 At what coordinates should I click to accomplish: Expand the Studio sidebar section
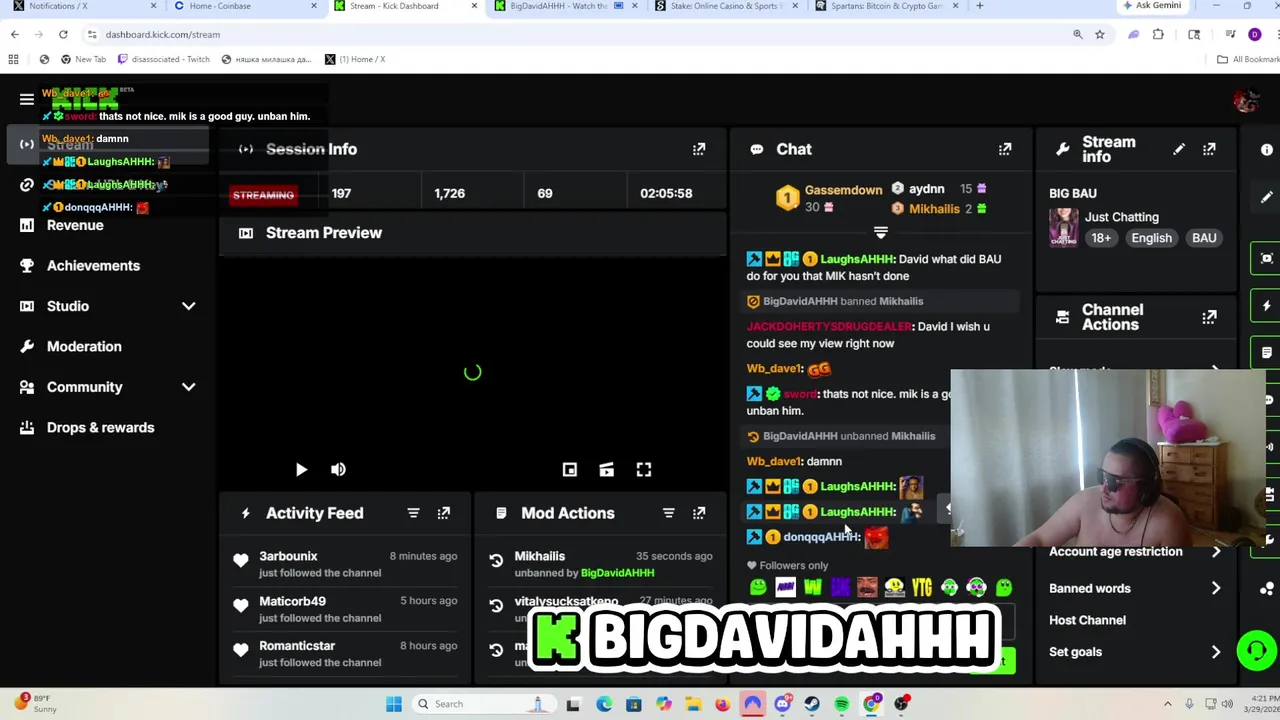click(x=188, y=306)
